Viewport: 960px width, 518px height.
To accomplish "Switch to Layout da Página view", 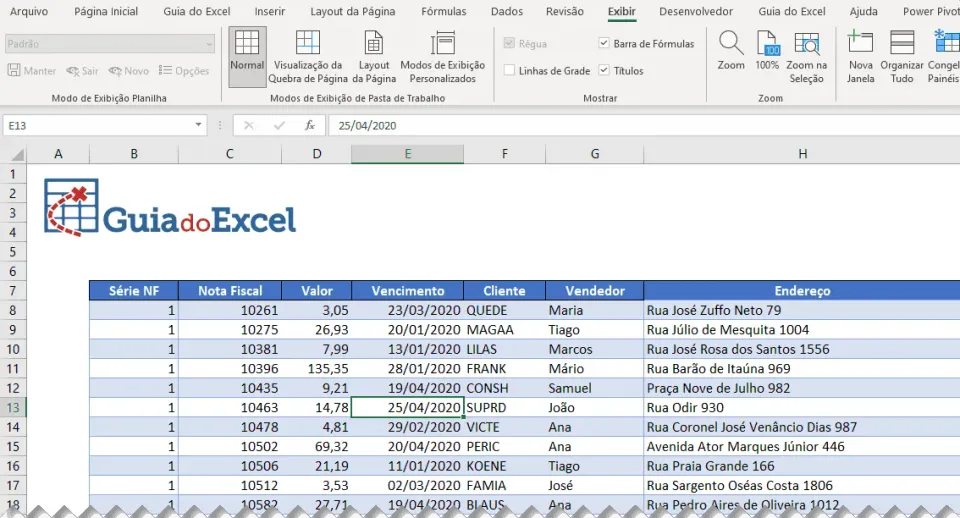I will click(374, 56).
